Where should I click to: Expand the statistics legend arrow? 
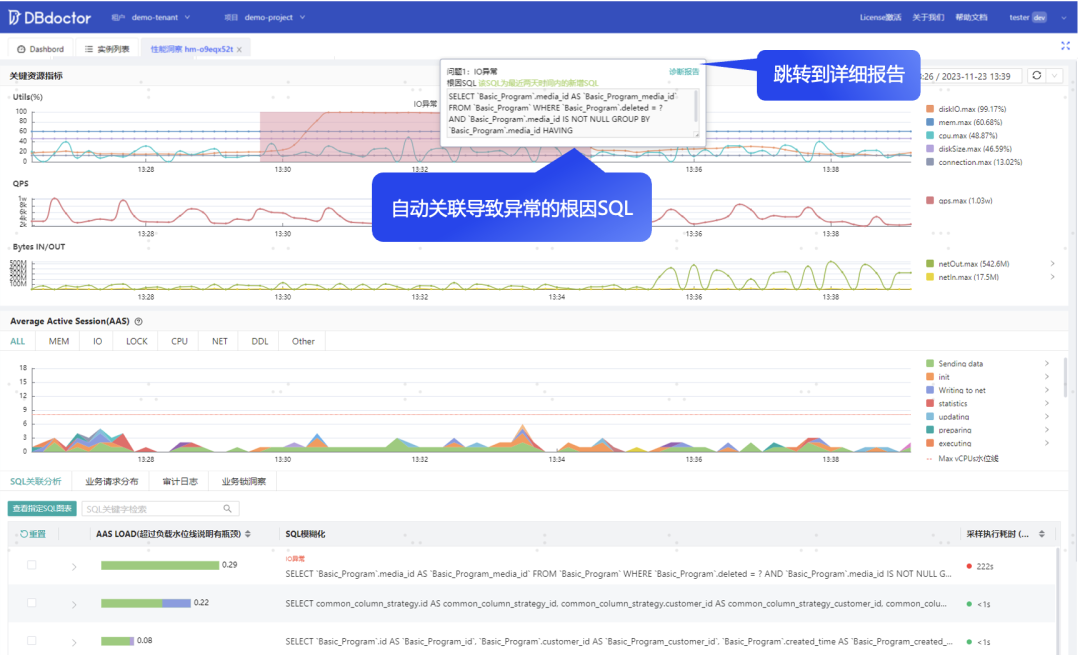click(1047, 404)
